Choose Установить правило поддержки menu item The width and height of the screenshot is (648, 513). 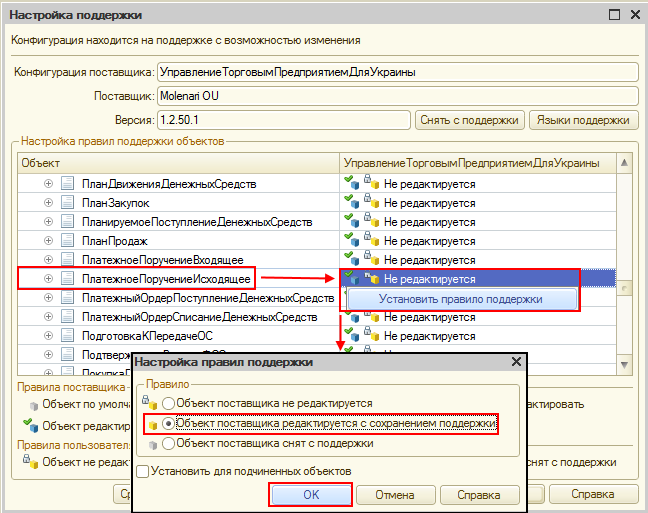[x=462, y=299]
